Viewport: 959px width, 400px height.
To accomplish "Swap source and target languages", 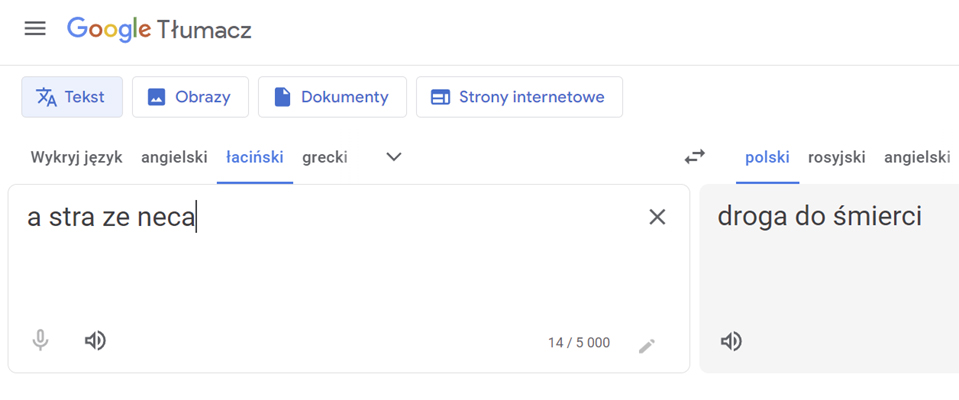I will coord(694,157).
